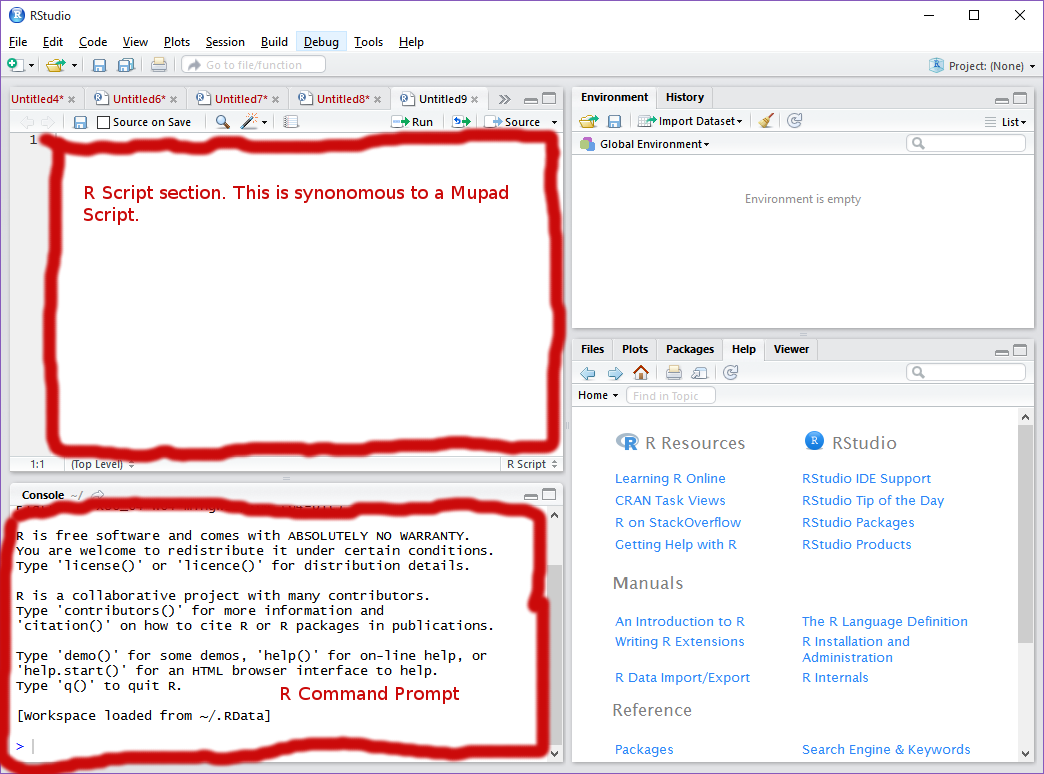
Task: Switch to the Plots tab
Action: [635, 349]
